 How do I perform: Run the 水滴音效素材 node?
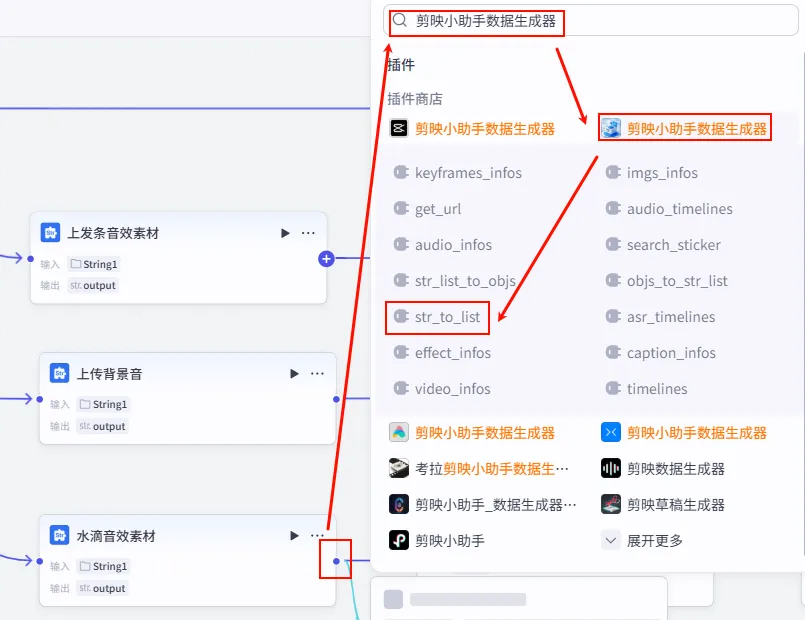pyautogui.click(x=294, y=536)
